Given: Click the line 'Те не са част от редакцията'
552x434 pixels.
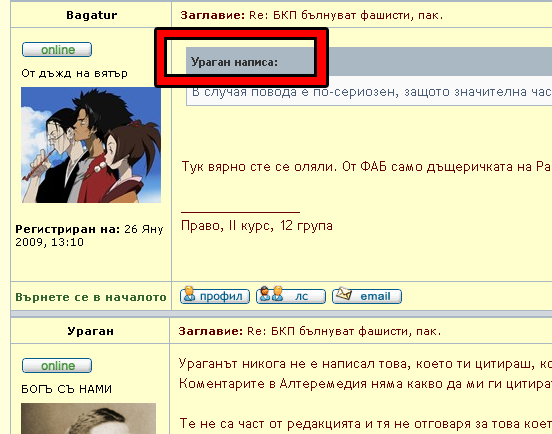Looking at the screenshot, I should point(366,423).
